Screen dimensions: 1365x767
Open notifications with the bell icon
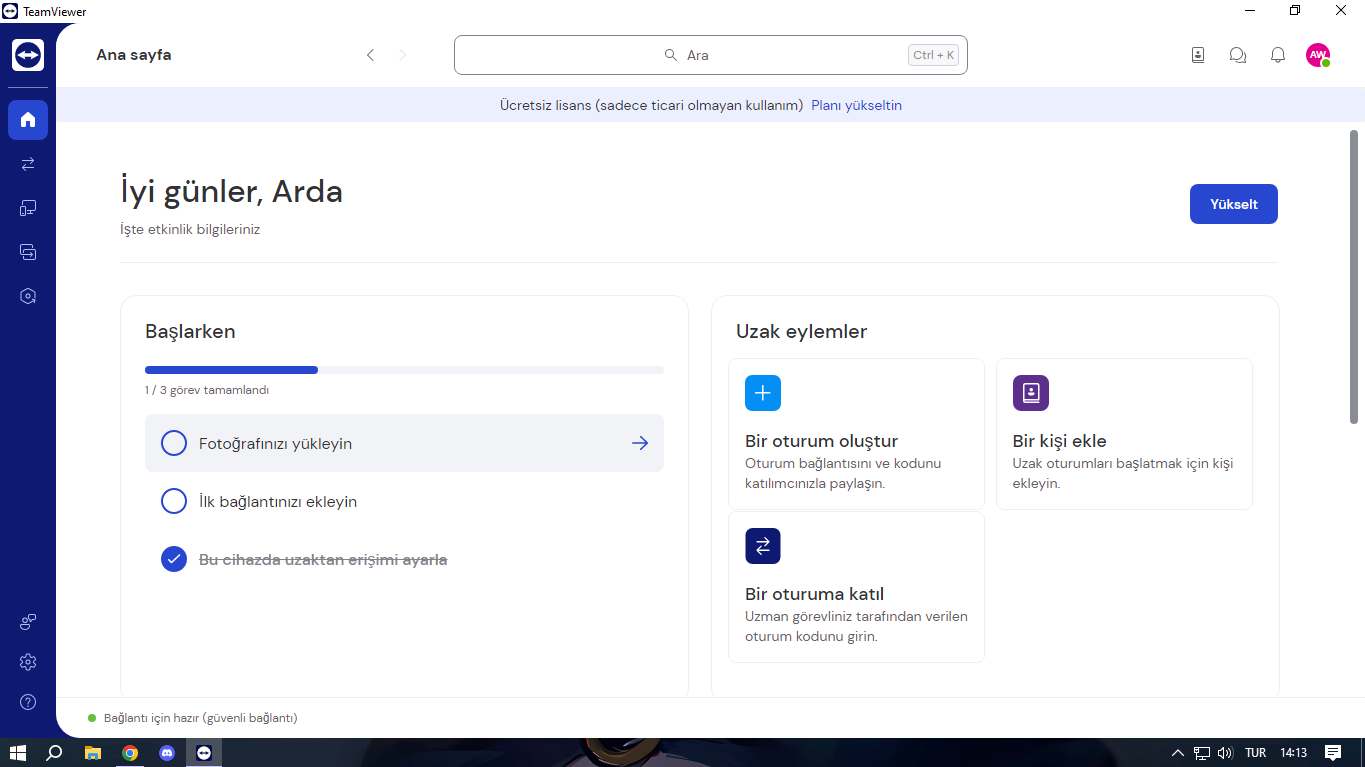pos(1278,55)
